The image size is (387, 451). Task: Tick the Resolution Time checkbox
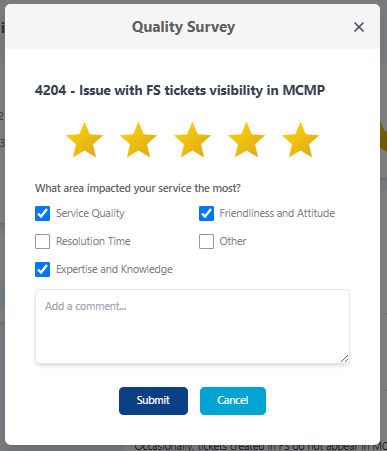point(42,241)
